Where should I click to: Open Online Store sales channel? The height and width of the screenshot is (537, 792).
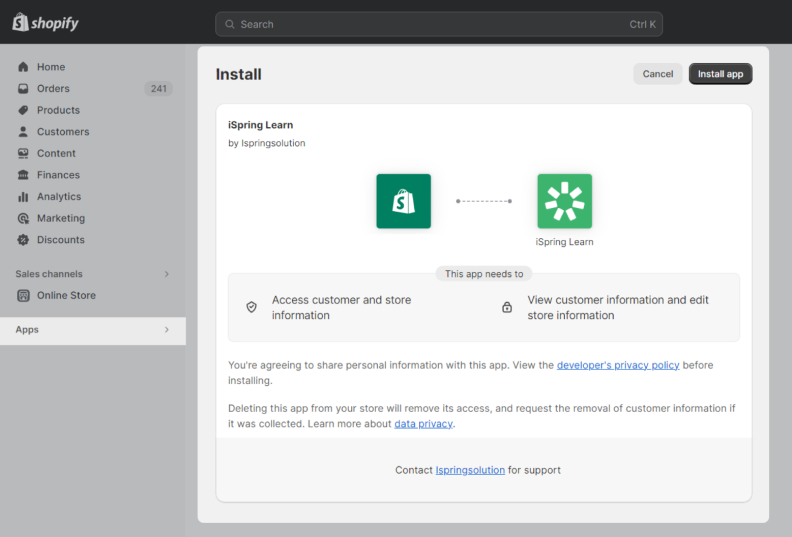tap(66, 296)
